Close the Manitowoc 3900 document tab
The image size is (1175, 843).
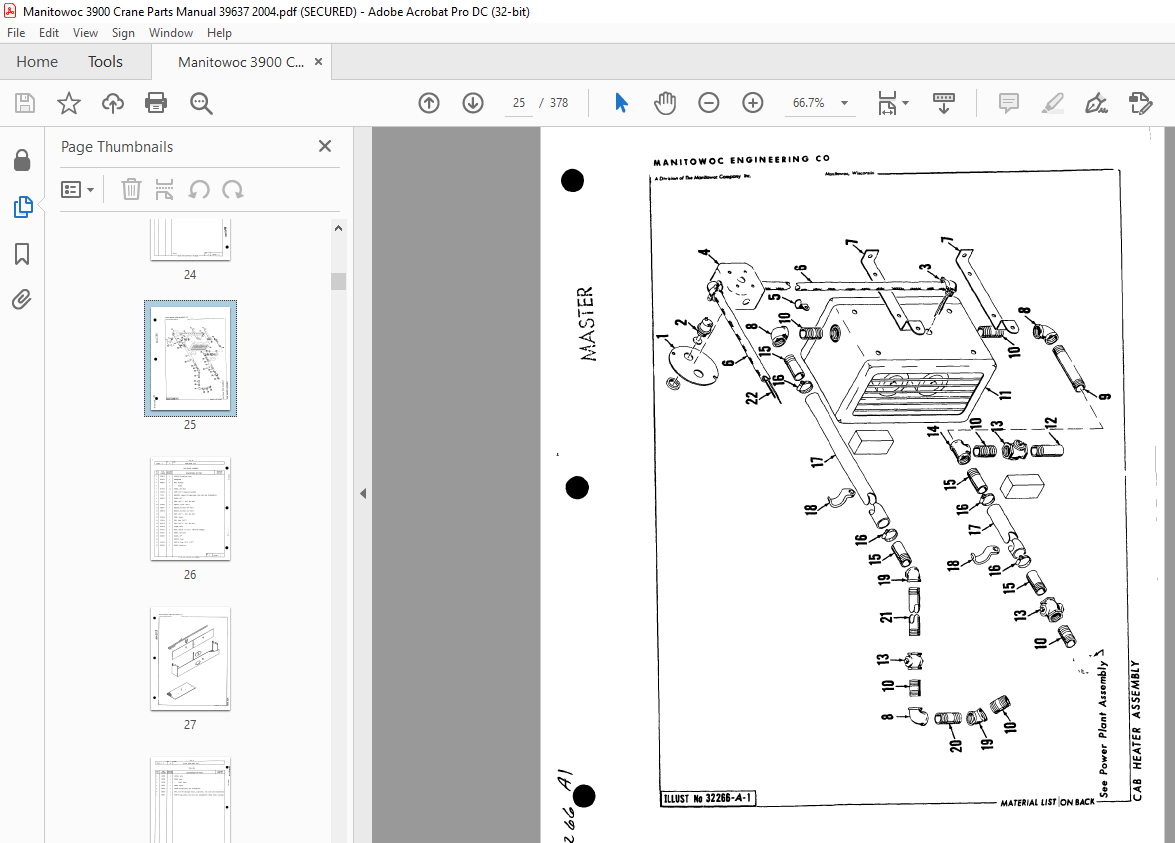pyautogui.click(x=318, y=61)
